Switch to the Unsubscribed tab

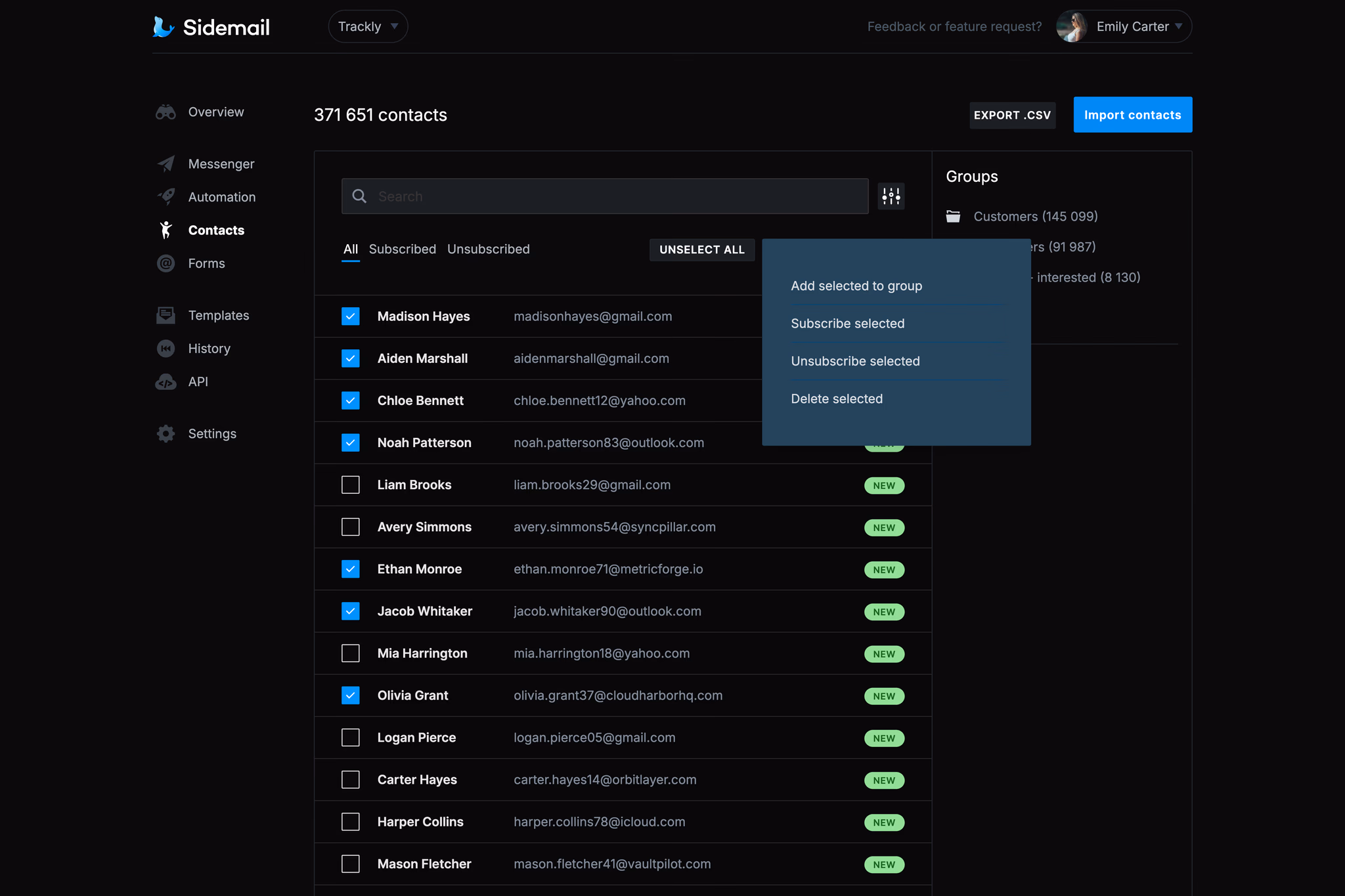[489, 249]
